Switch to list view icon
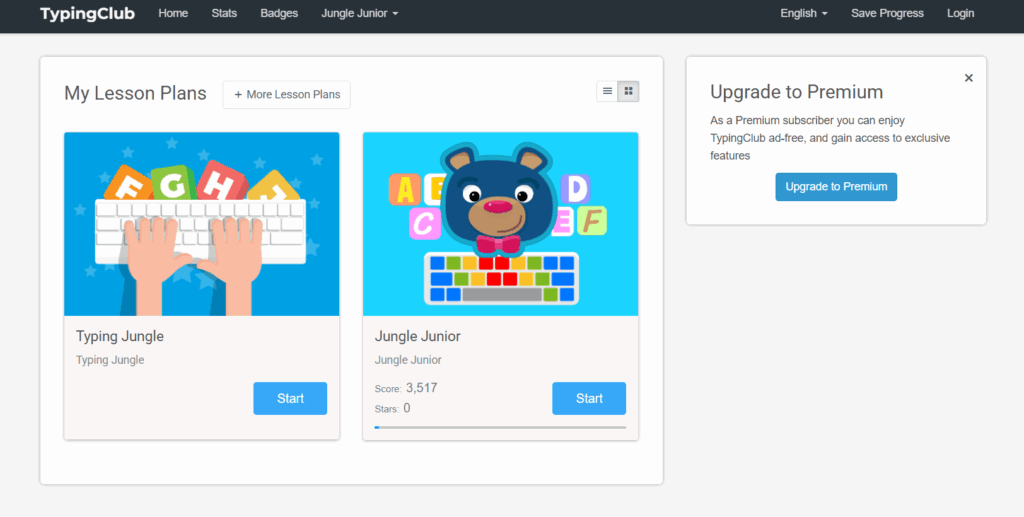The width and height of the screenshot is (1024, 517). pyautogui.click(x=607, y=91)
